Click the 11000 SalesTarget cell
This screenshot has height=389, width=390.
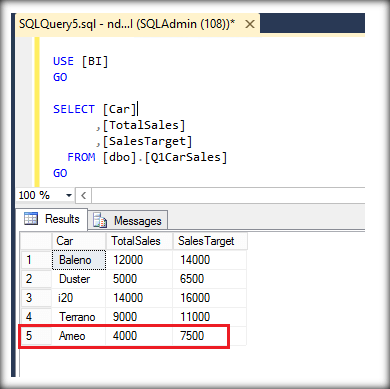pos(210,317)
